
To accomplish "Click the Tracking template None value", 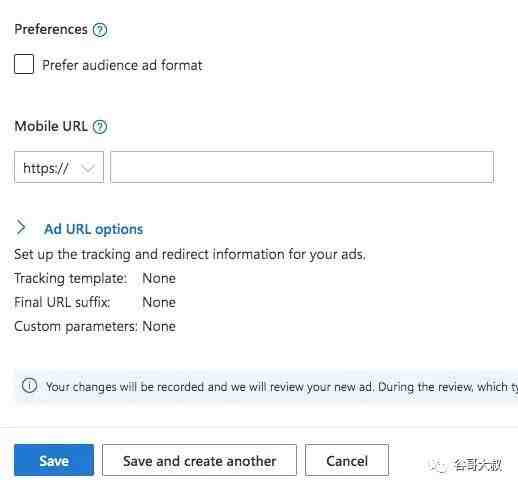I will (x=159, y=278).
